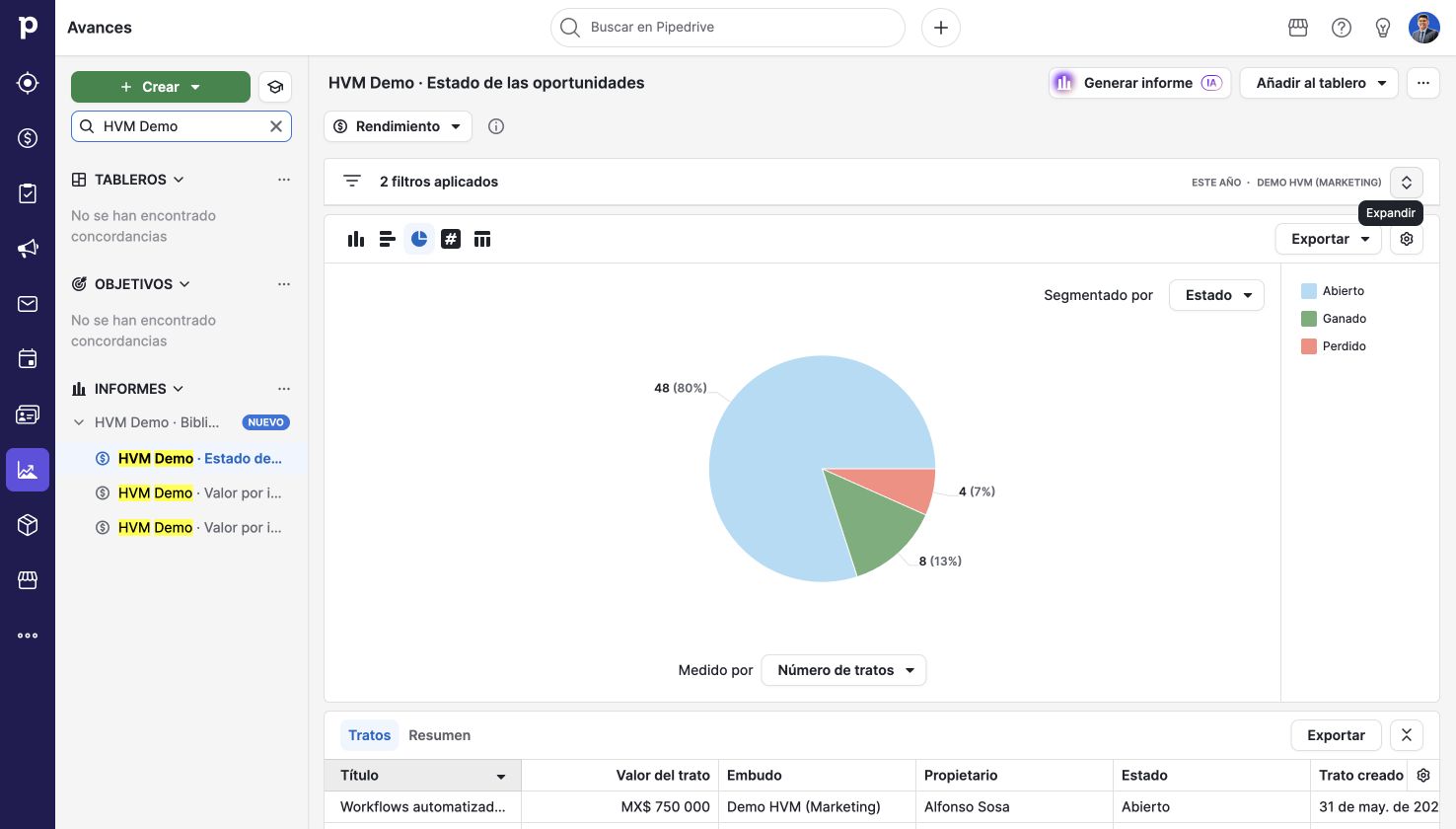
Task: Open help question mark icon
Action: [x=1342, y=28]
